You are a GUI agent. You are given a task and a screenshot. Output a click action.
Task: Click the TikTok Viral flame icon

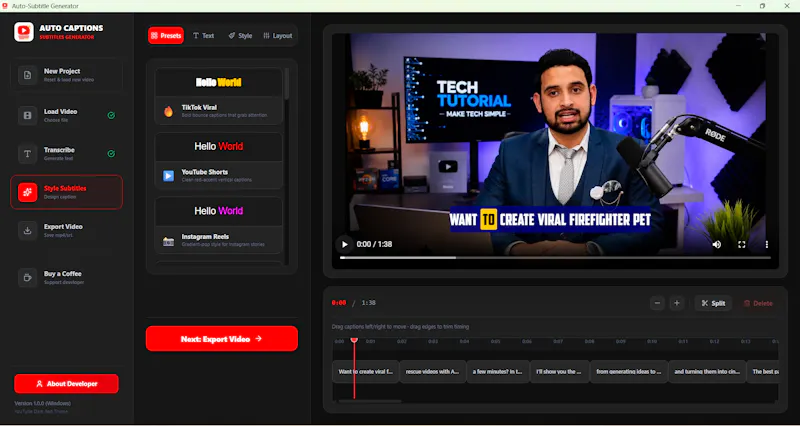(x=168, y=111)
